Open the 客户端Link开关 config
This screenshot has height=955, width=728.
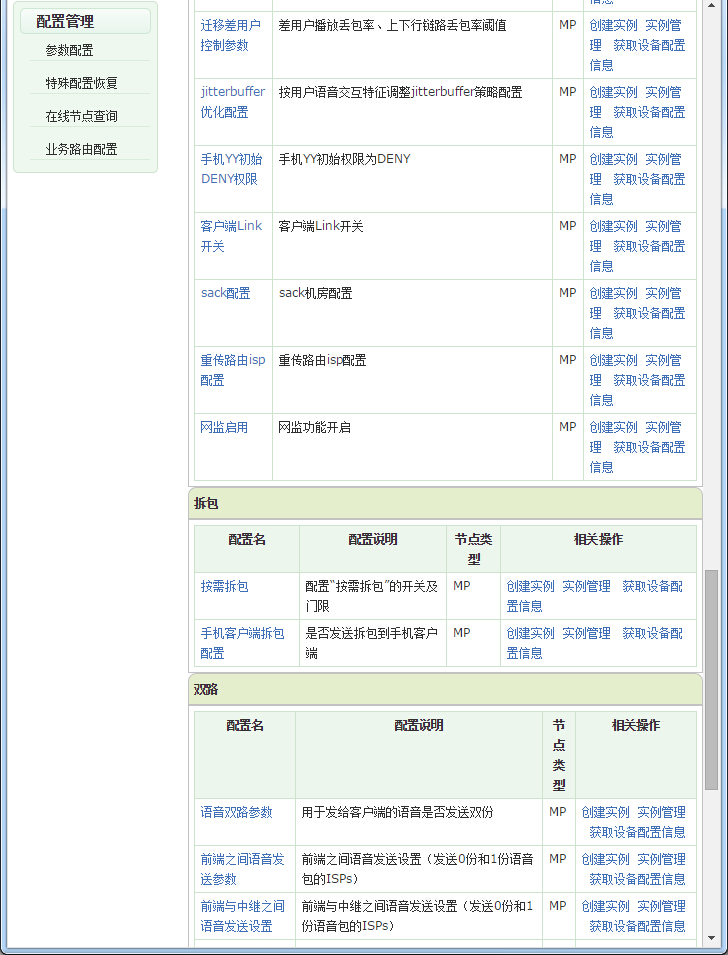pyautogui.click(x=231, y=236)
